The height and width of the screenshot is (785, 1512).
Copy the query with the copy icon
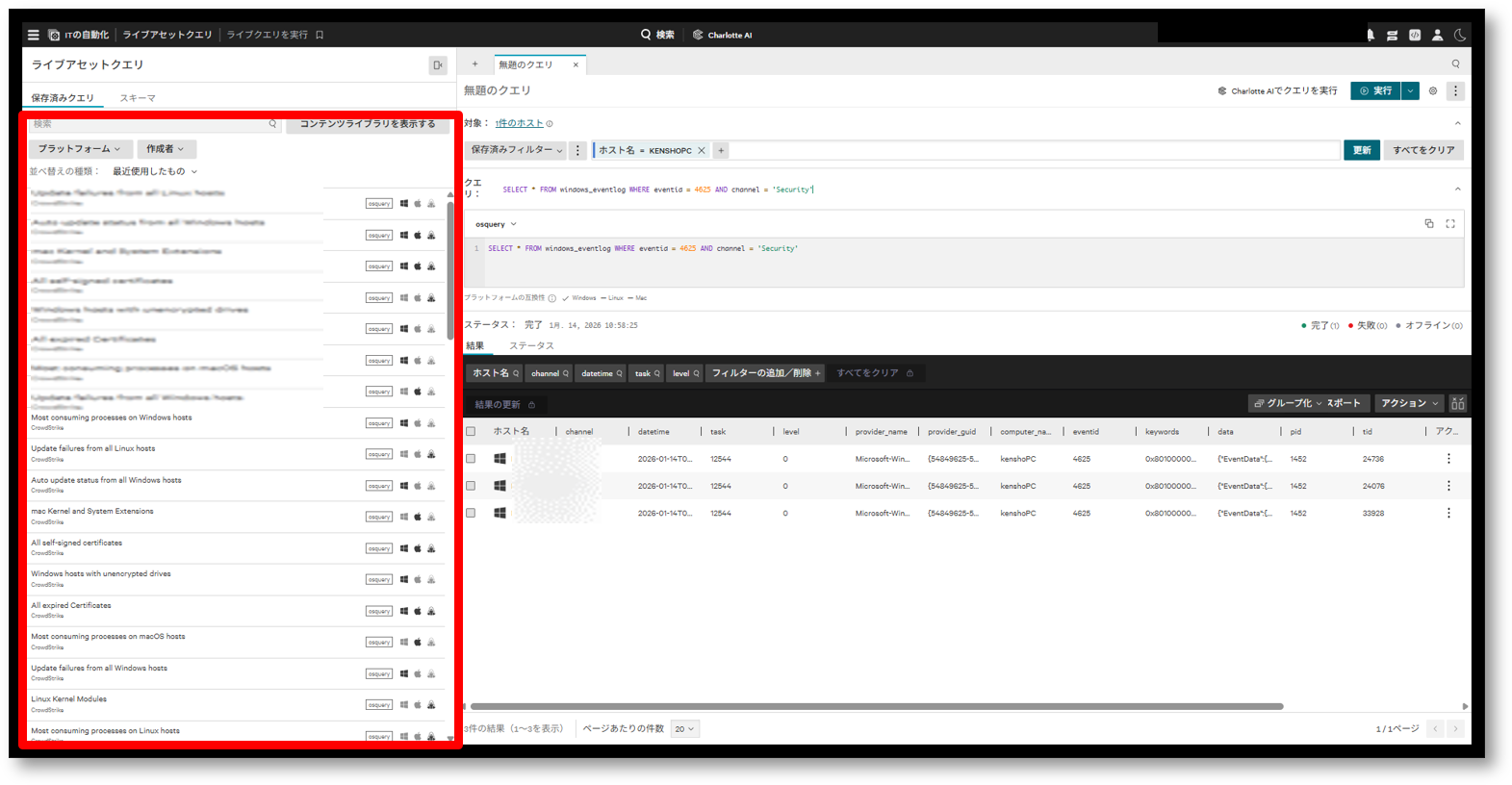(1429, 224)
